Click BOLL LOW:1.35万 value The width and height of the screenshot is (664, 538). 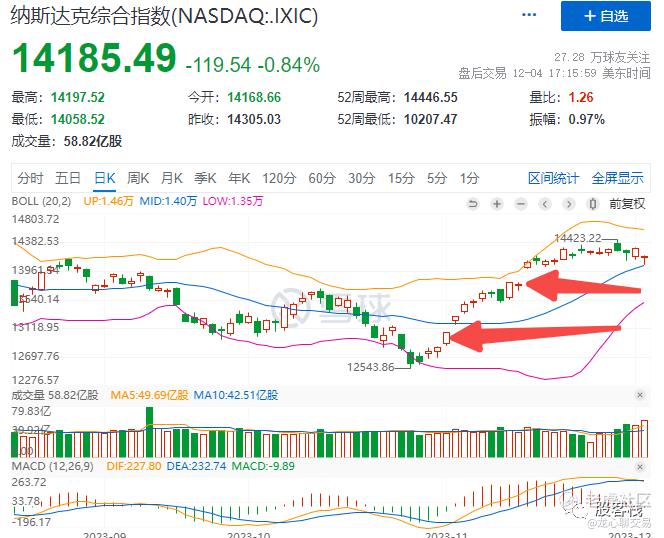pos(232,201)
